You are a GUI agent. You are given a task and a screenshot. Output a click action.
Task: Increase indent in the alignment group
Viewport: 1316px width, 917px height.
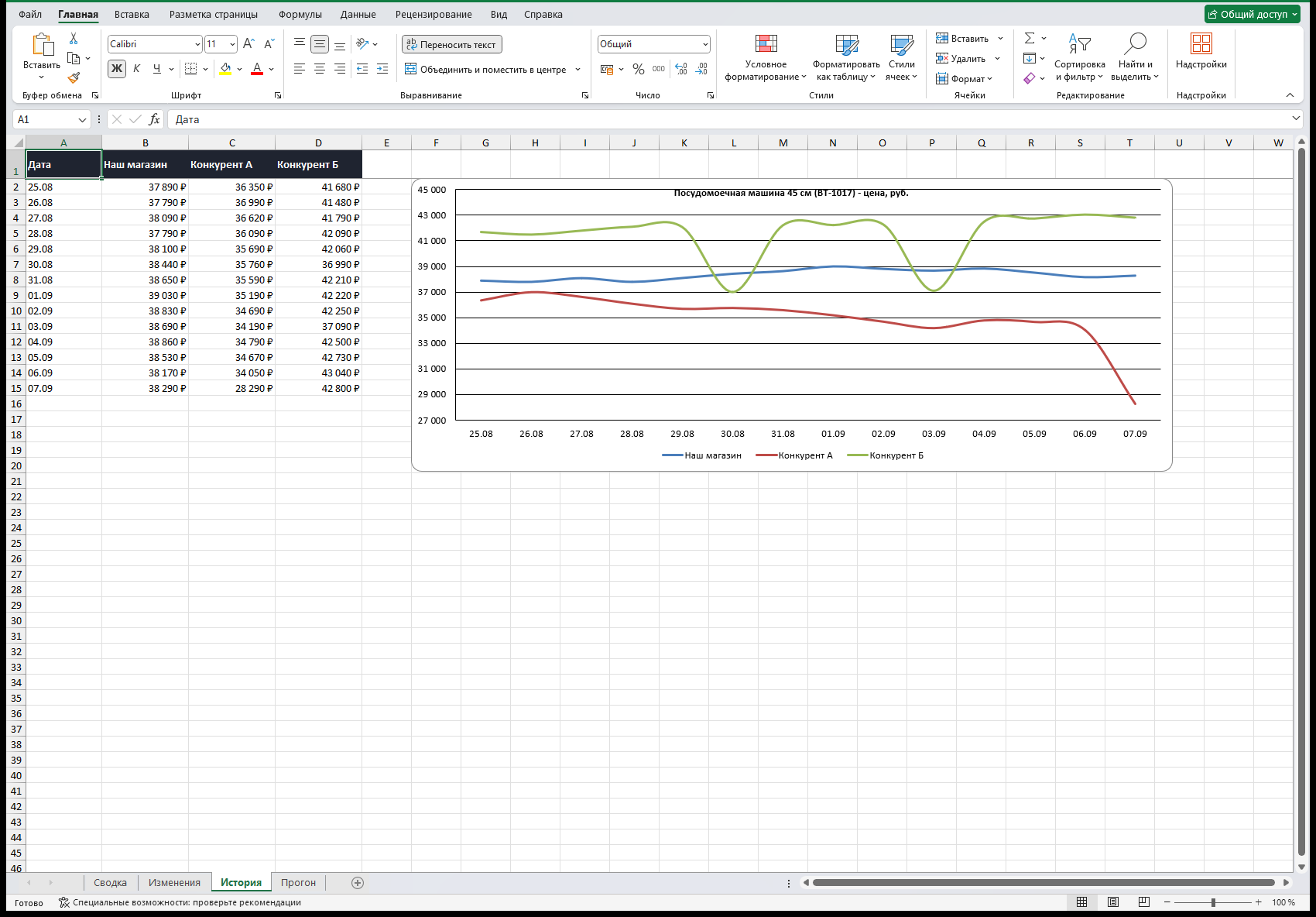[x=382, y=69]
